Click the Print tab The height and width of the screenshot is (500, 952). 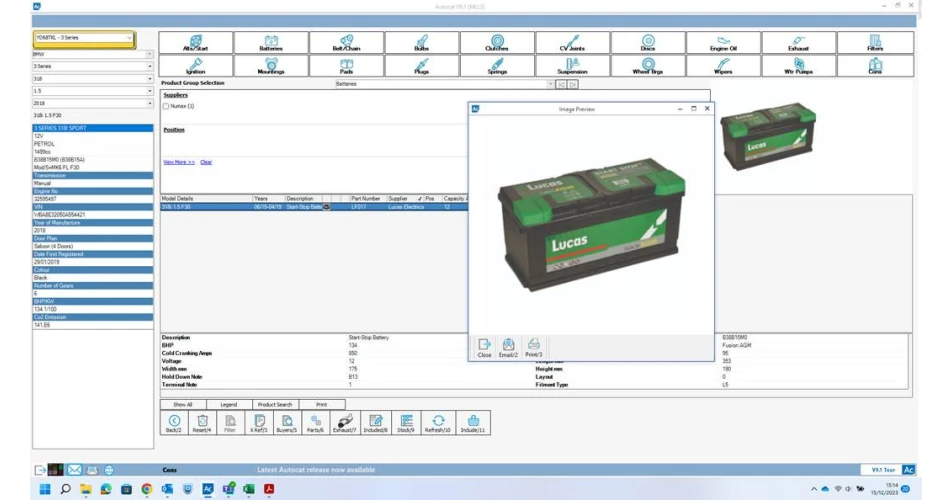click(322, 404)
